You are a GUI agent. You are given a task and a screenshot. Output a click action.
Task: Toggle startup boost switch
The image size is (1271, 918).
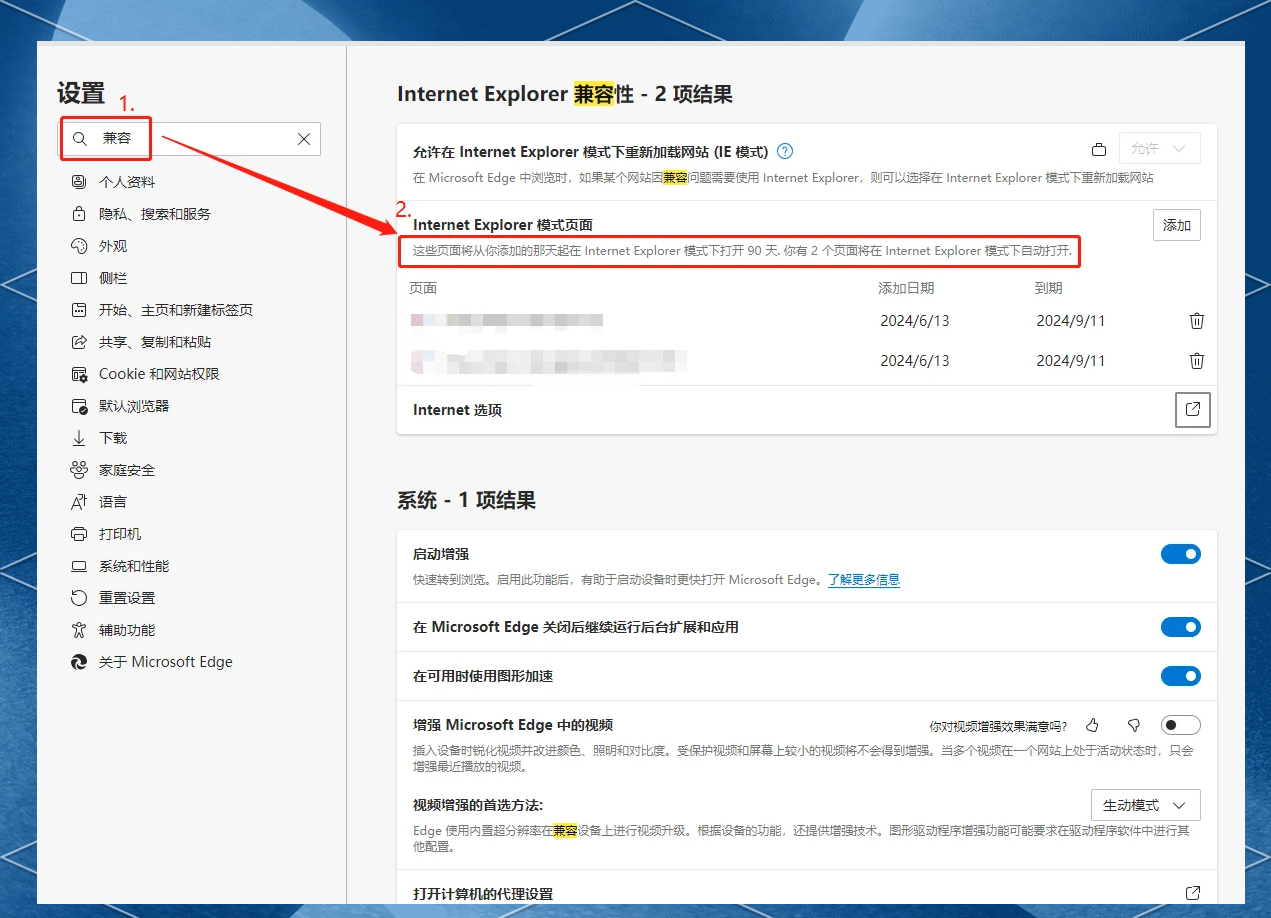pyautogui.click(x=1180, y=554)
